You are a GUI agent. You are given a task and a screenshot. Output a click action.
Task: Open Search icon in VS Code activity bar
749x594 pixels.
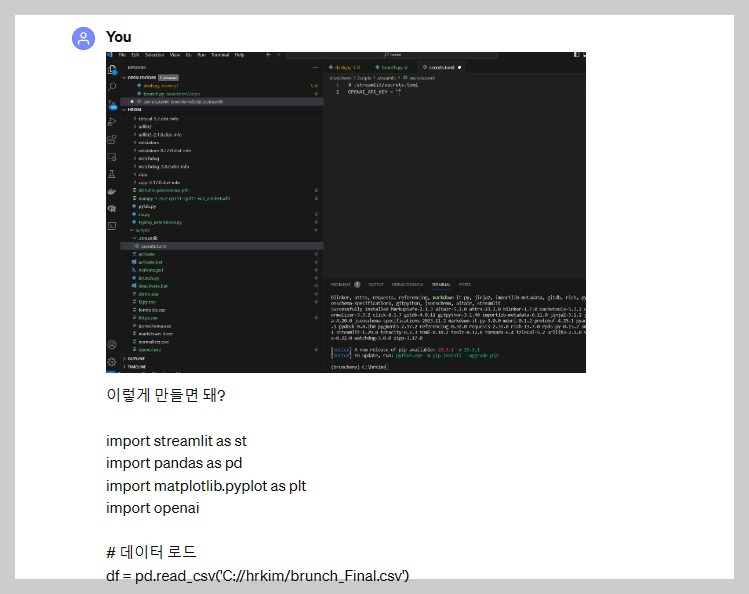112,86
